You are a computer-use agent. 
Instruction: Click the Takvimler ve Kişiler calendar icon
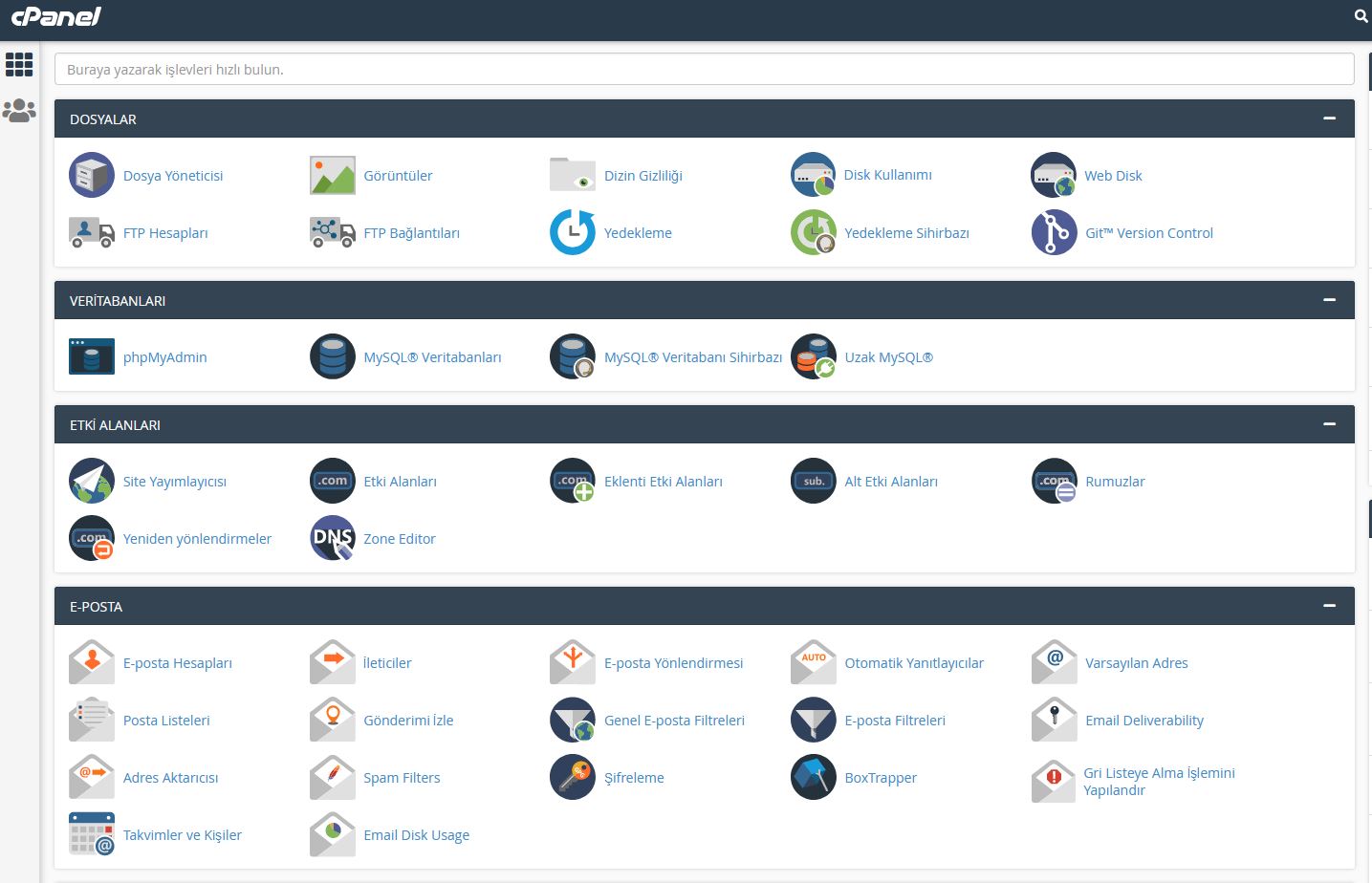(x=92, y=834)
